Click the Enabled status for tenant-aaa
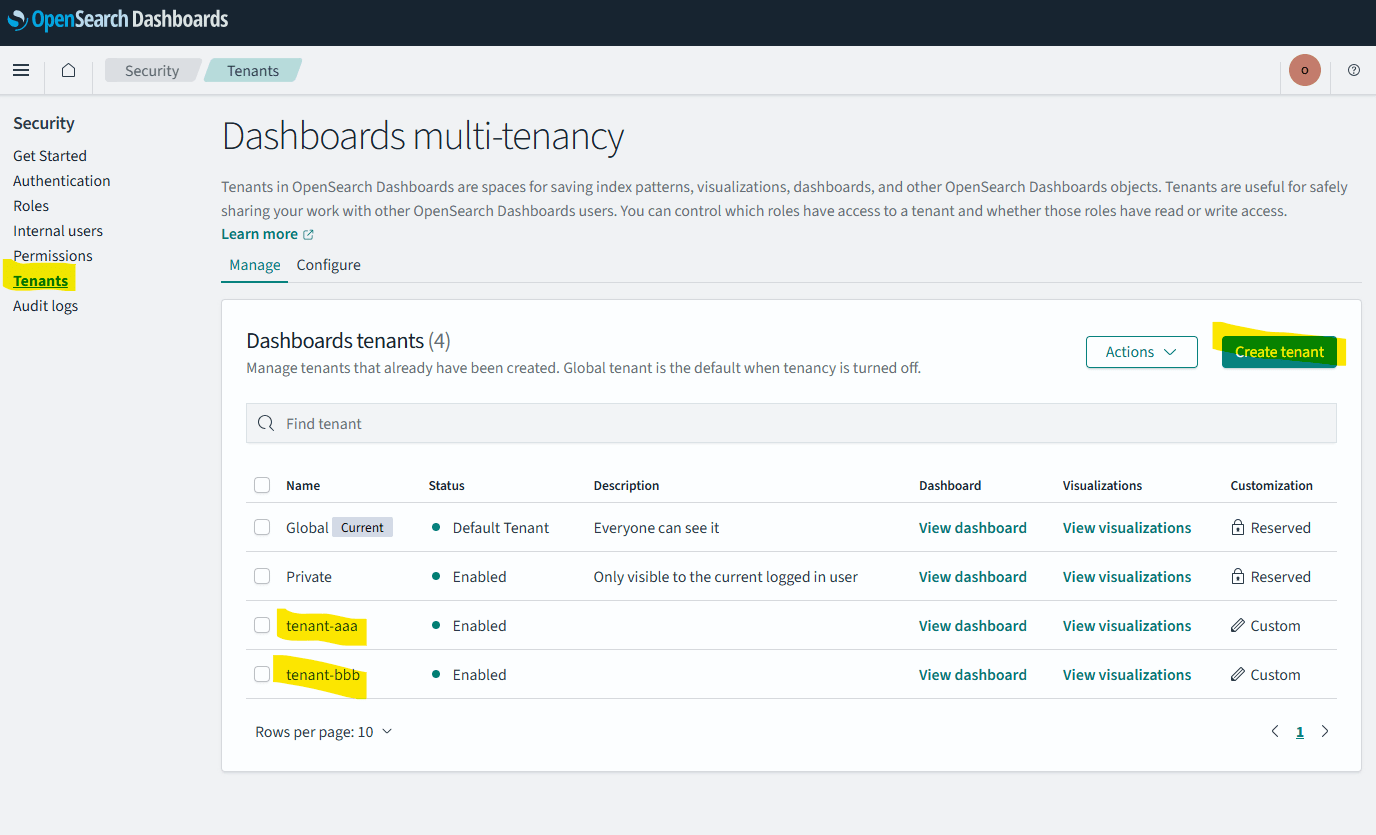 pos(479,626)
